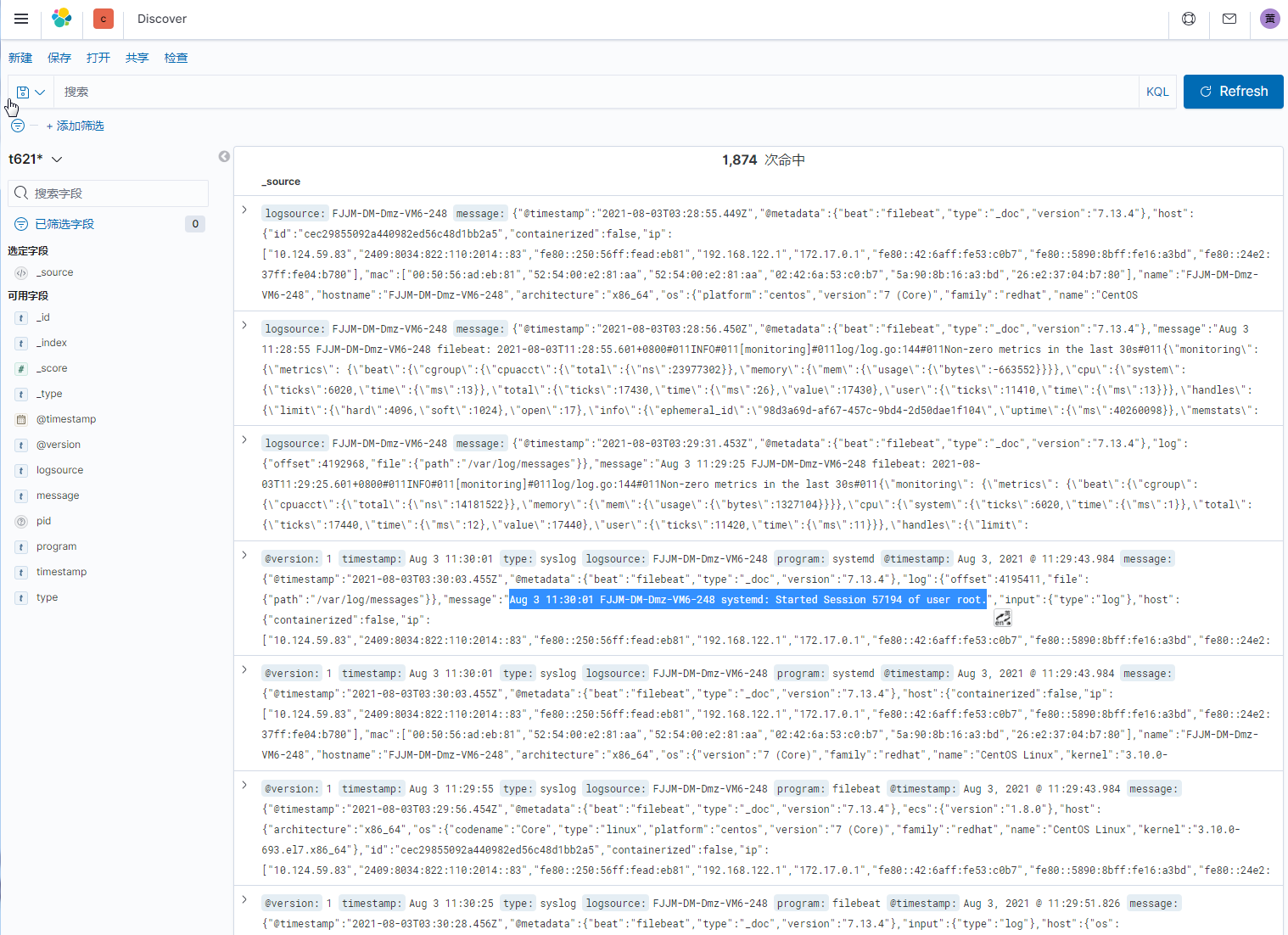Click the filtered fields count 0 badge
The image size is (1288, 935).
pos(195,224)
